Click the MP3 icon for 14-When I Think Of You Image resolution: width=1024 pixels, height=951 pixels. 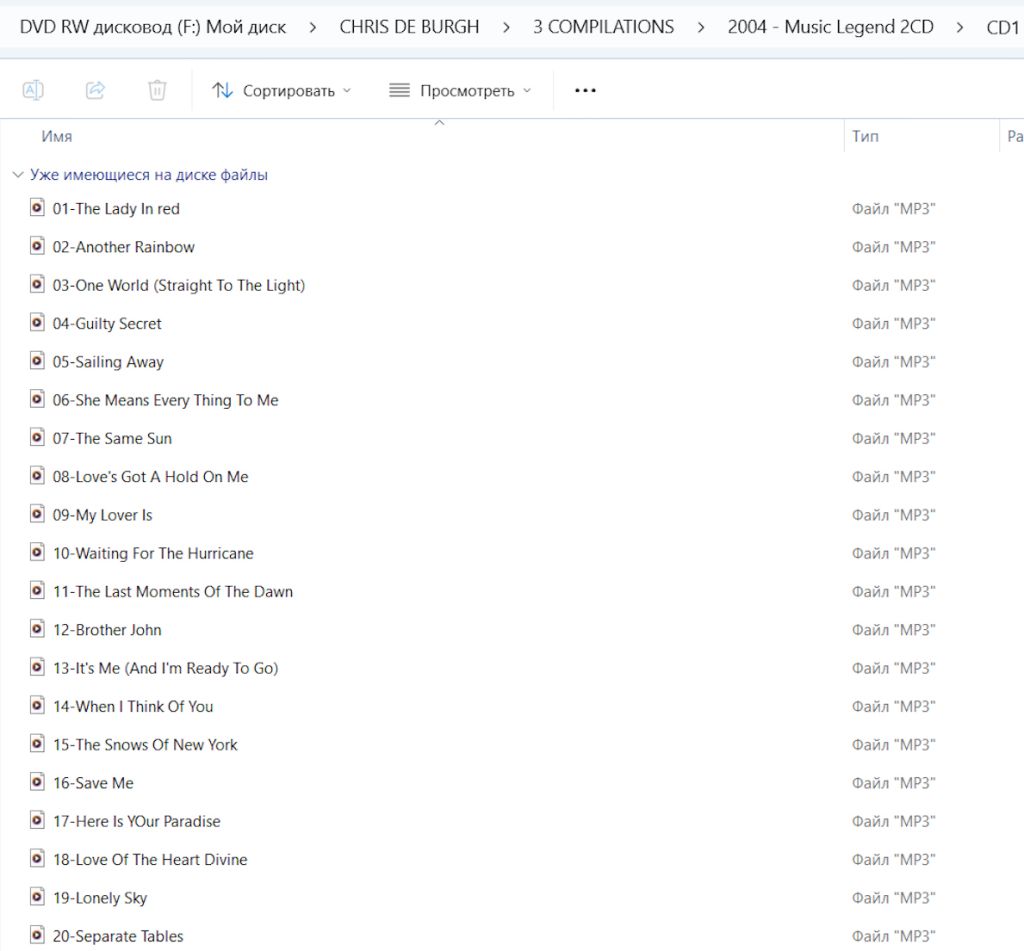37,705
